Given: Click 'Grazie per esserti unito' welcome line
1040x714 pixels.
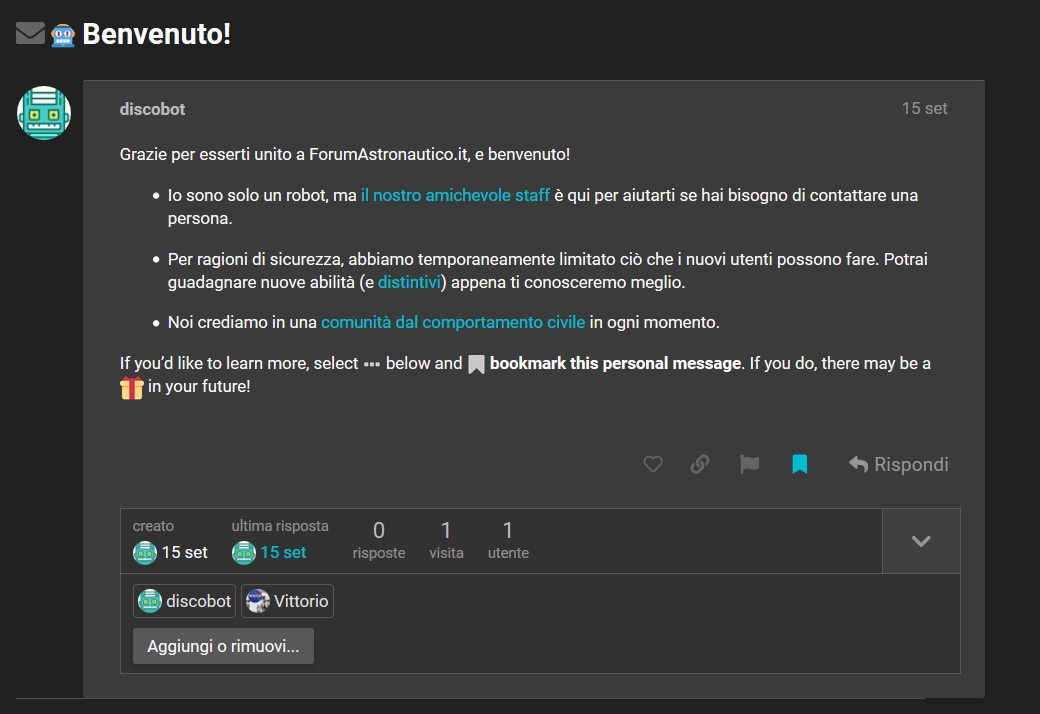Looking at the screenshot, I should 345,154.
